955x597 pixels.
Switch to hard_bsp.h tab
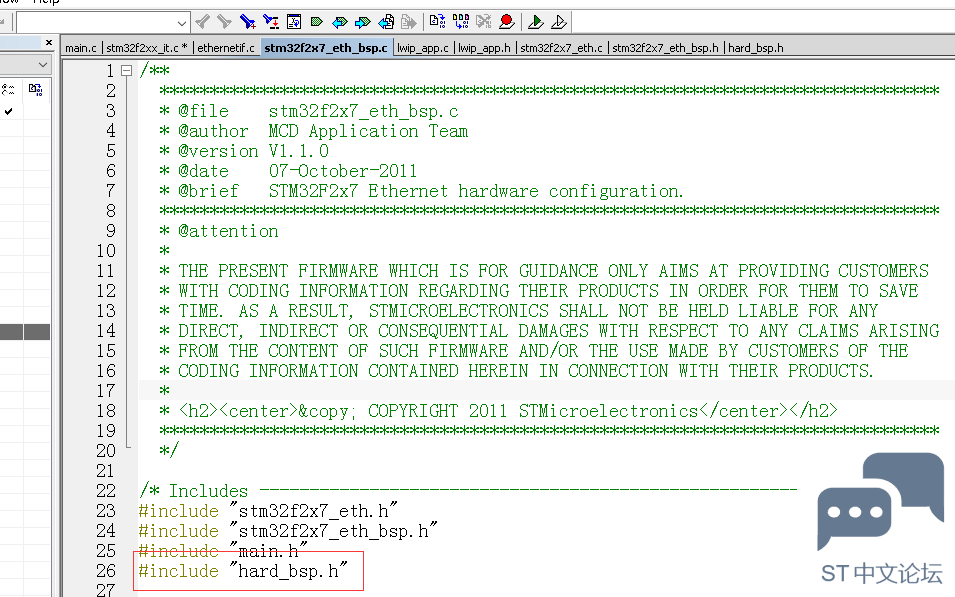click(756, 48)
